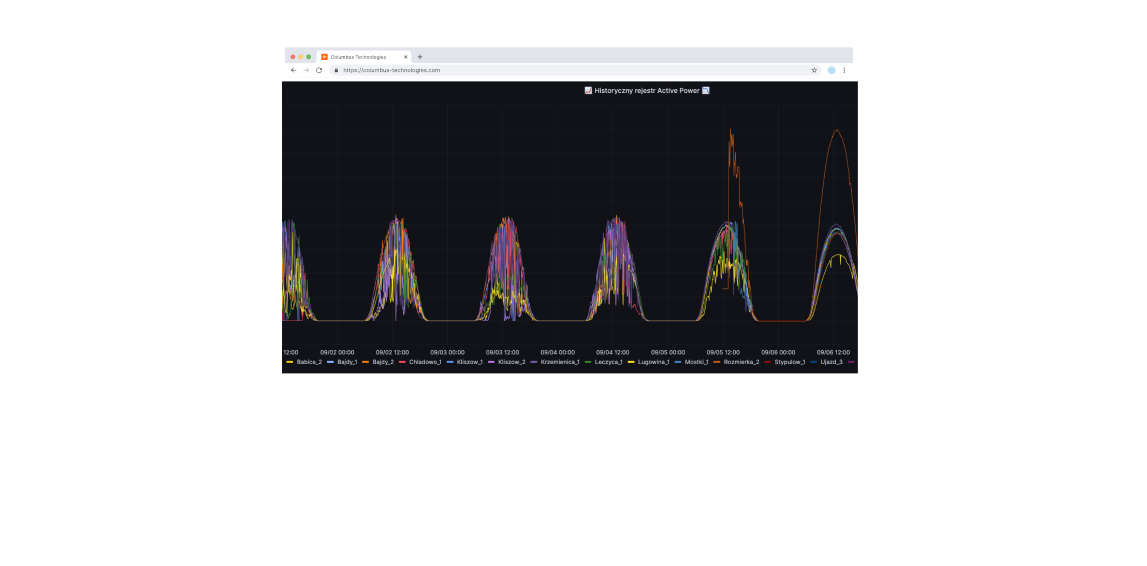The width and height of the screenshot is (1147, 566).
Task: Click the Stypulow_1 legend entry
Action: 789,362
